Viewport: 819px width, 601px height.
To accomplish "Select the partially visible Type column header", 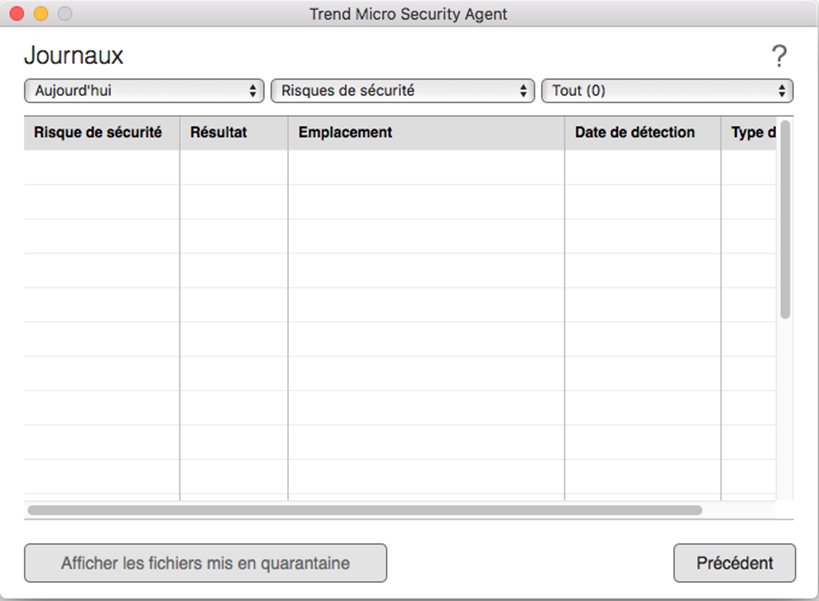I will 752,133.
